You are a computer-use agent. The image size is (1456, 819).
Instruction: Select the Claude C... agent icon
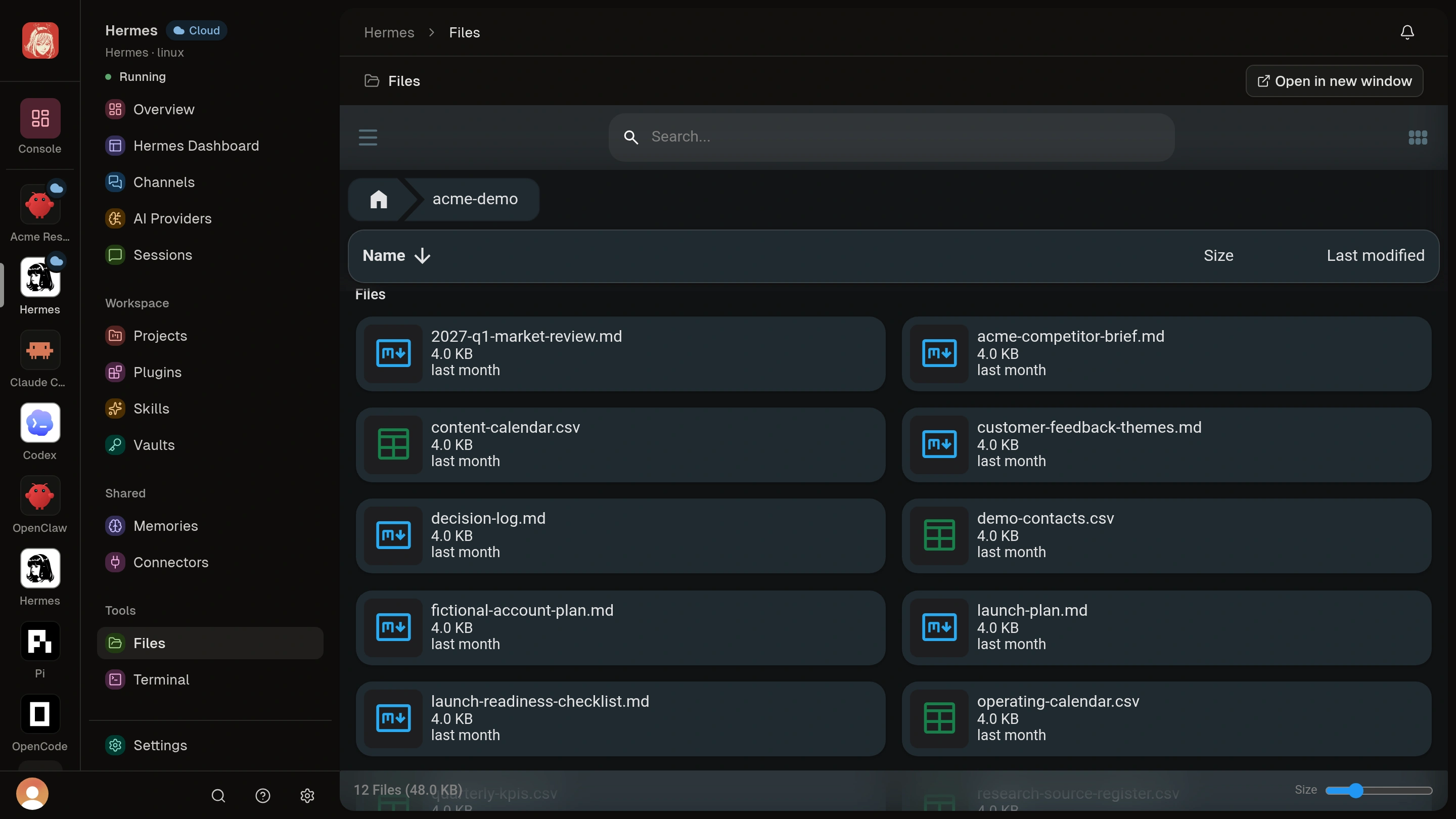coord(39,350)
